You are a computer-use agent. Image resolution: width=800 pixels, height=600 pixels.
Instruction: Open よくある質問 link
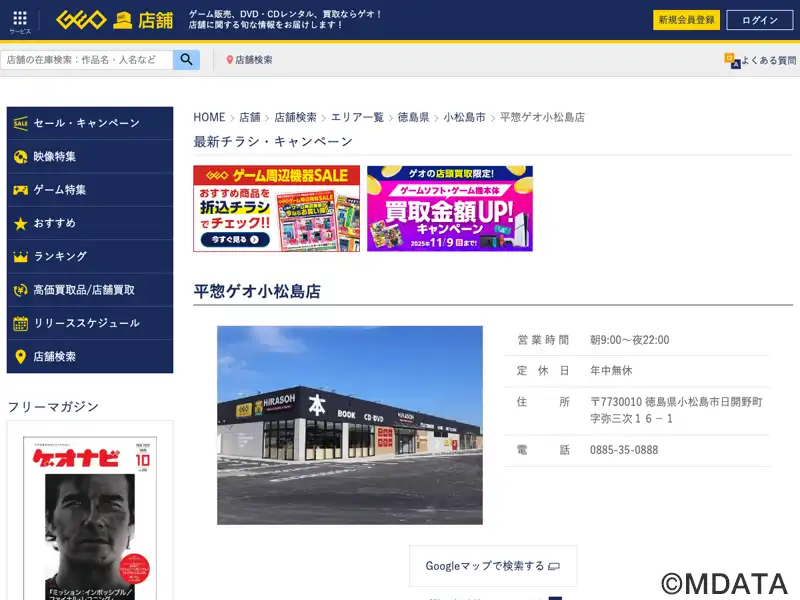[760, 60]
